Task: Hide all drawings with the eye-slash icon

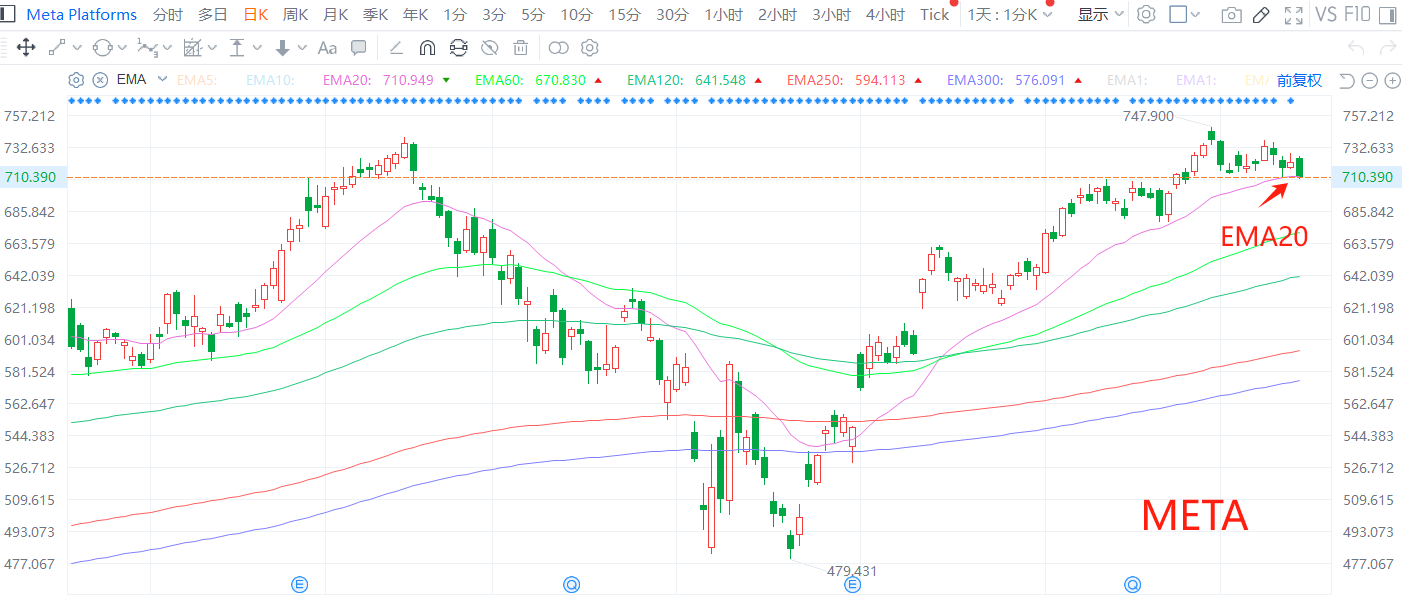Action: [x=489, y=48]
